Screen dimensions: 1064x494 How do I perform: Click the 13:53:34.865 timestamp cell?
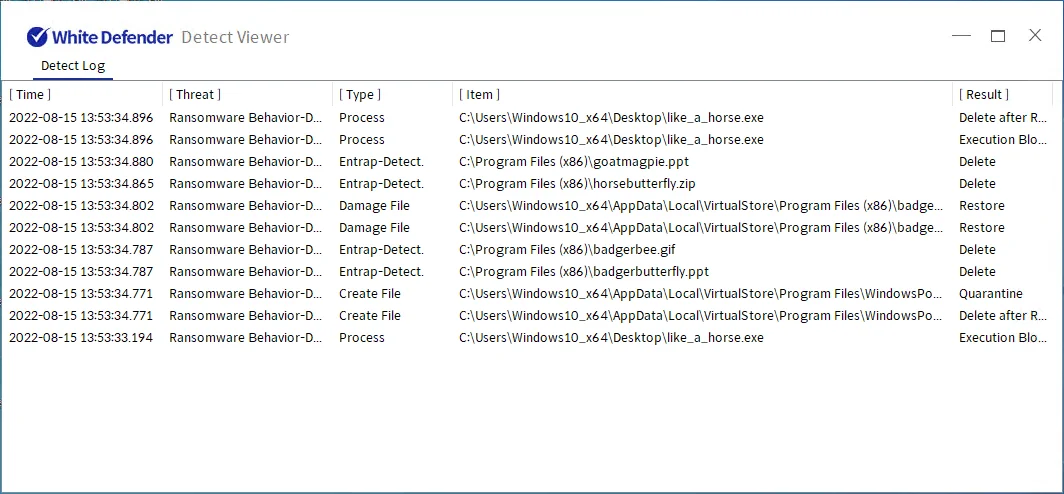81,183
